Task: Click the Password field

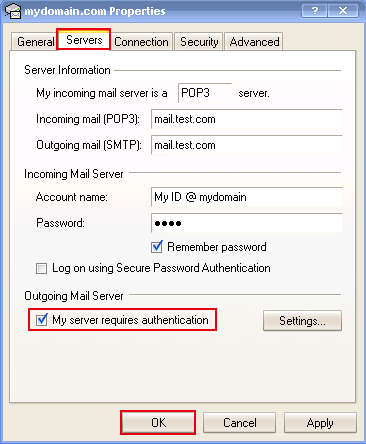Action: click(247, 223)
